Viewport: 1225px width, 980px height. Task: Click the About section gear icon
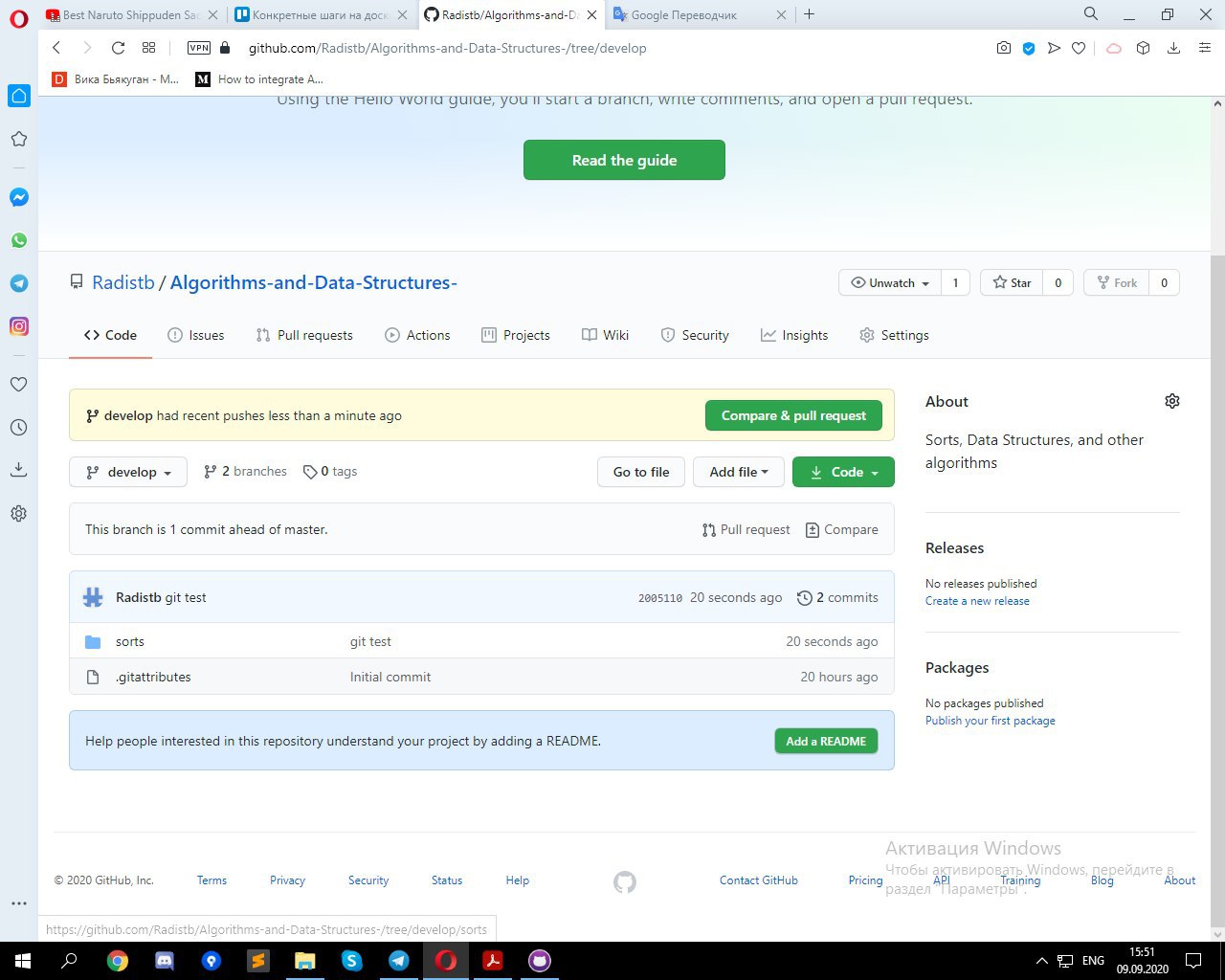point(1172,401)
